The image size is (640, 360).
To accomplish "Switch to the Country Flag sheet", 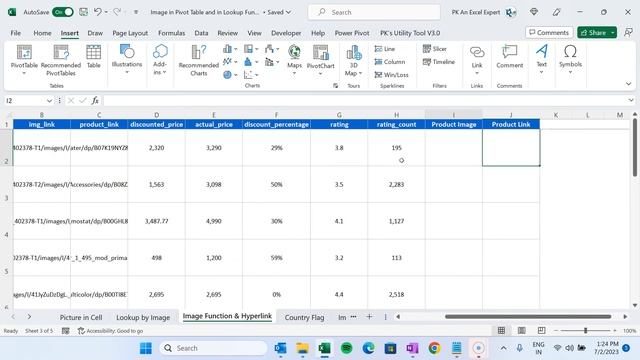I will pos(304,317).
